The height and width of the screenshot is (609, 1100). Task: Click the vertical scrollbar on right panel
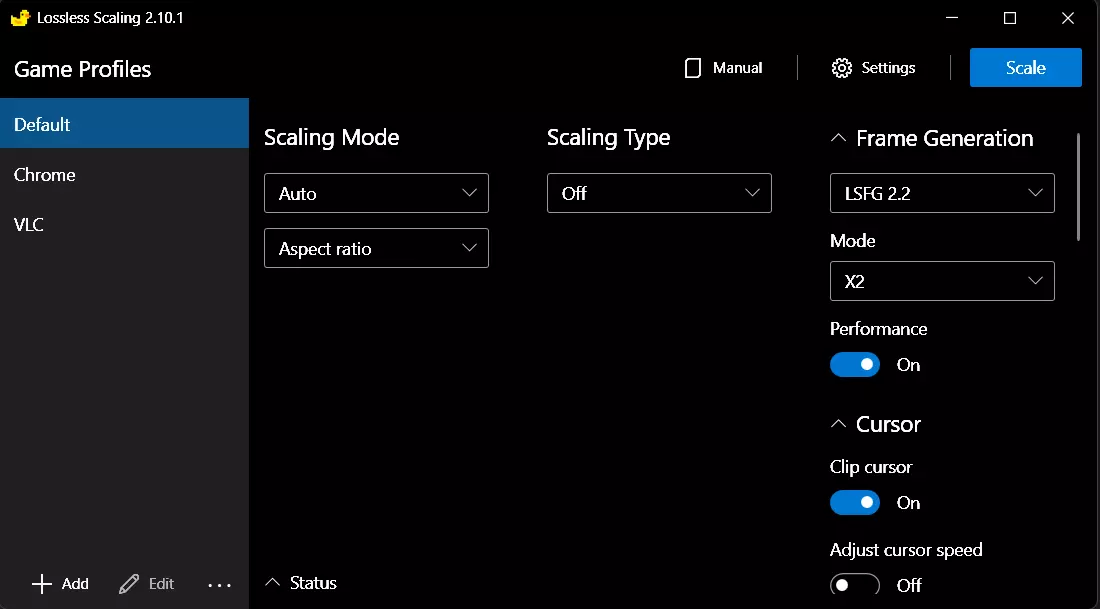point(1079,188)
